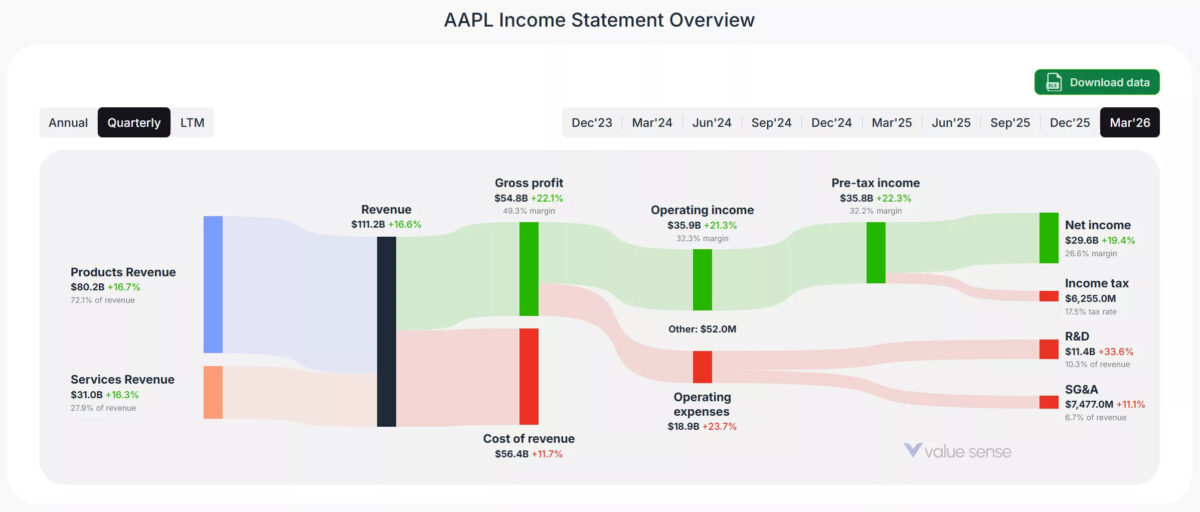
Task: Click the value sense logo icon
Action: [913, 451]
